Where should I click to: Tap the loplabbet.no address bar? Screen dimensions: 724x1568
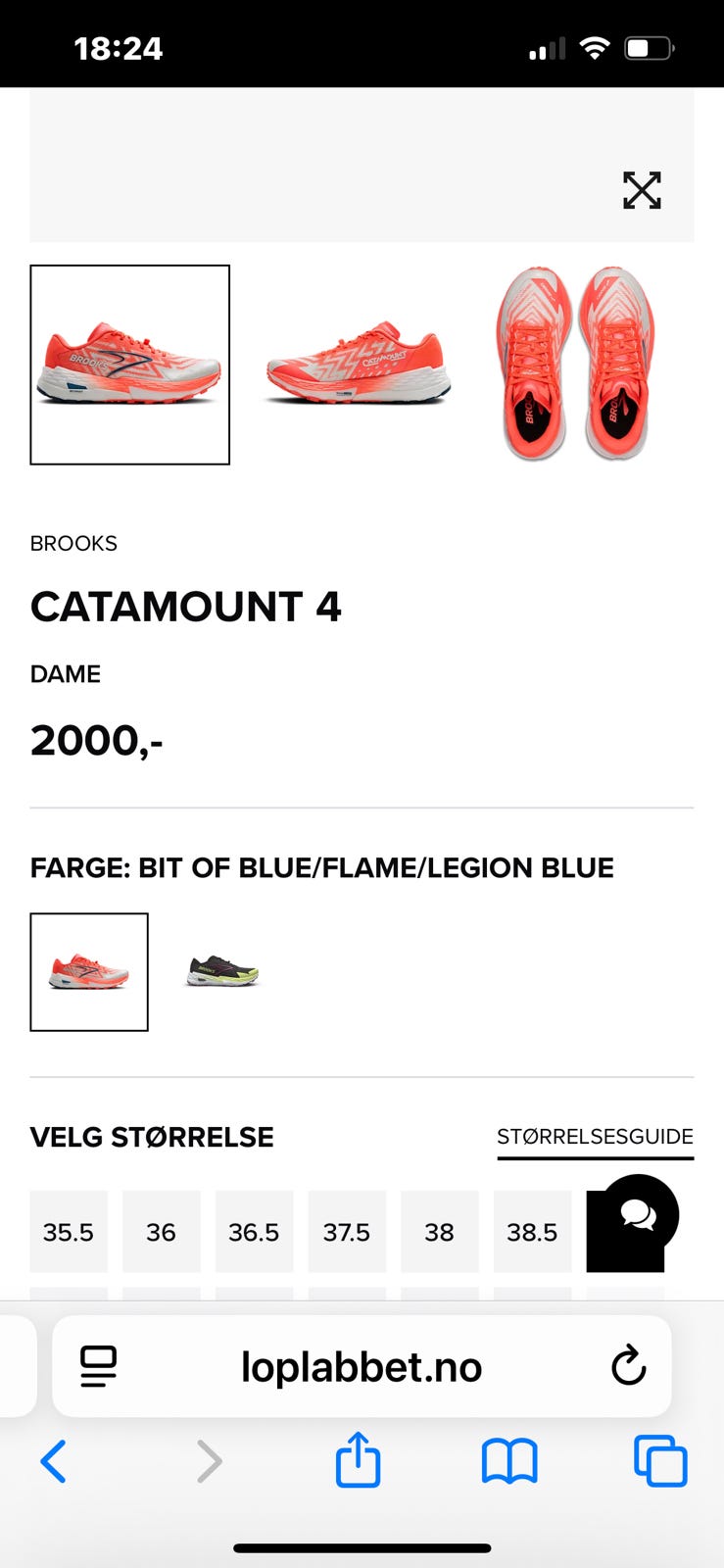tap(362, 1366)
